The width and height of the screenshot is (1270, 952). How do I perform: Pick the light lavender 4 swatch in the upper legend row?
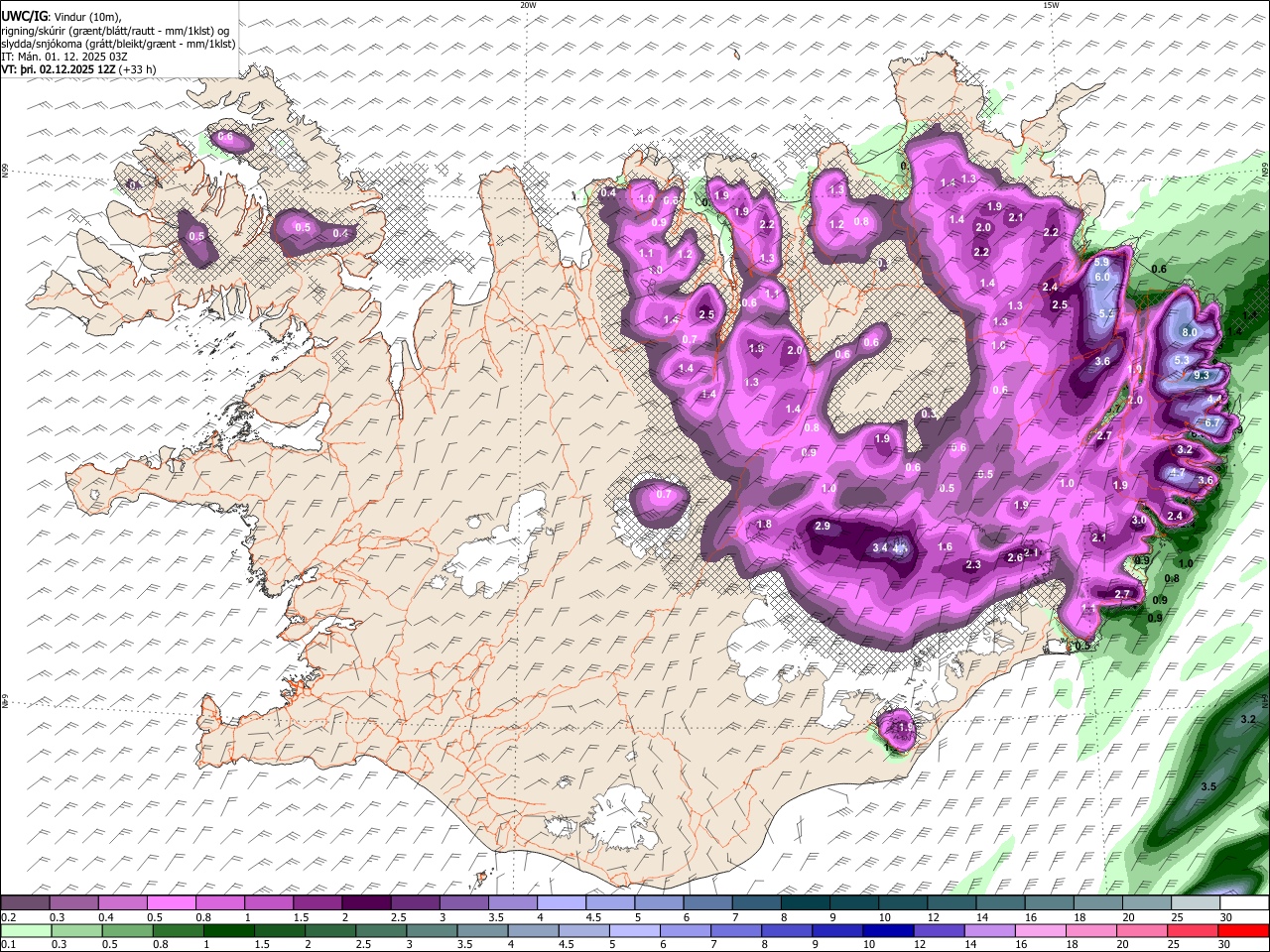coord(562,903)
